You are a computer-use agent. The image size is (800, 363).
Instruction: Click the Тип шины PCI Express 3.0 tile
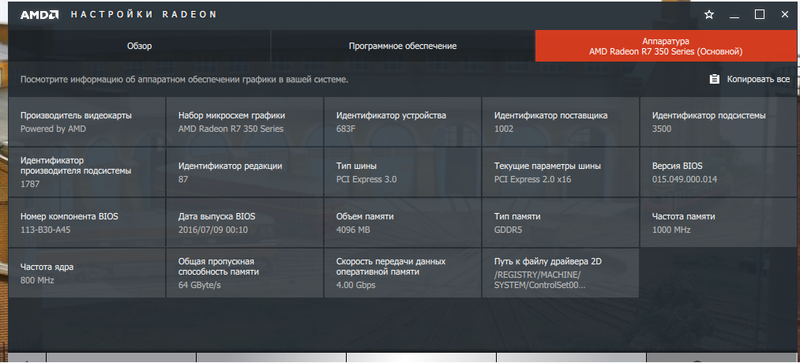[x=403, y=172]
